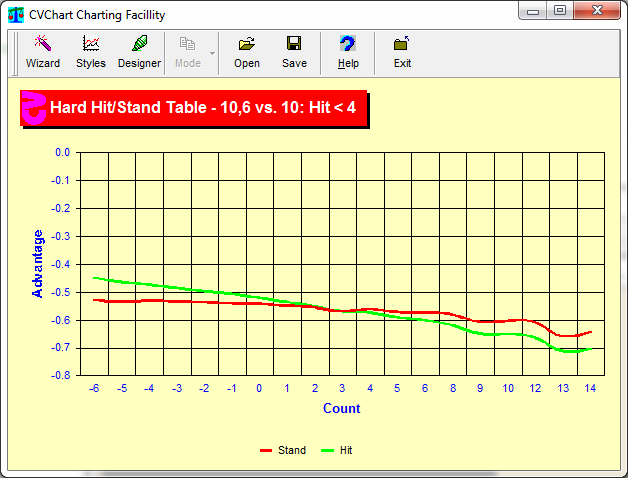Click the pink logo in title banner
This screenshot has height=478, width=628.
33,108
